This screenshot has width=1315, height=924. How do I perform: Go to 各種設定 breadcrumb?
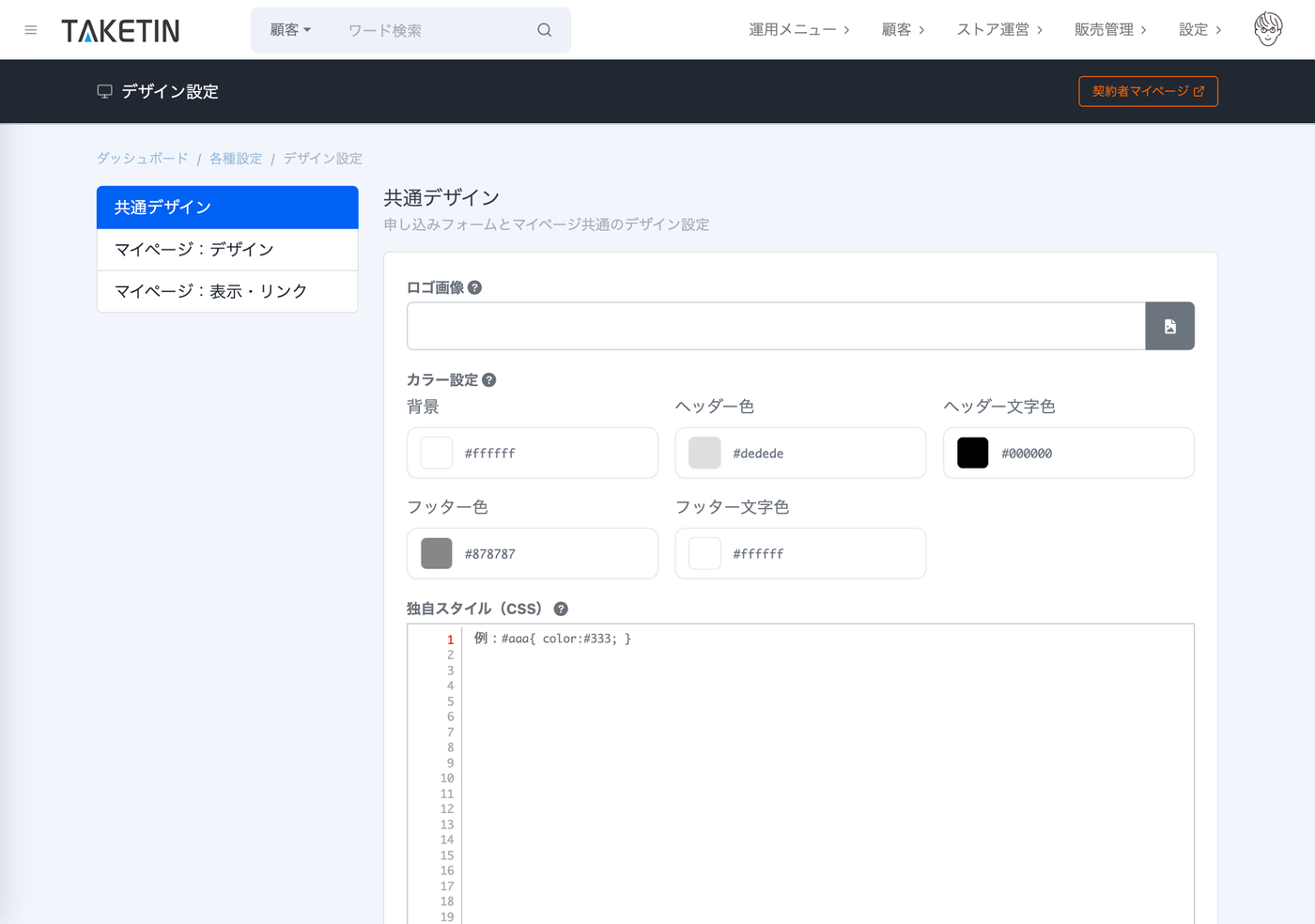(x=236, y=159)
